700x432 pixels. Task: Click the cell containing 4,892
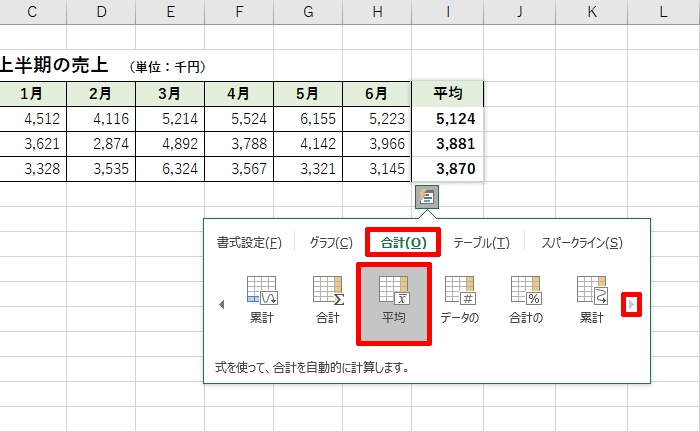[x=170, y=144]
